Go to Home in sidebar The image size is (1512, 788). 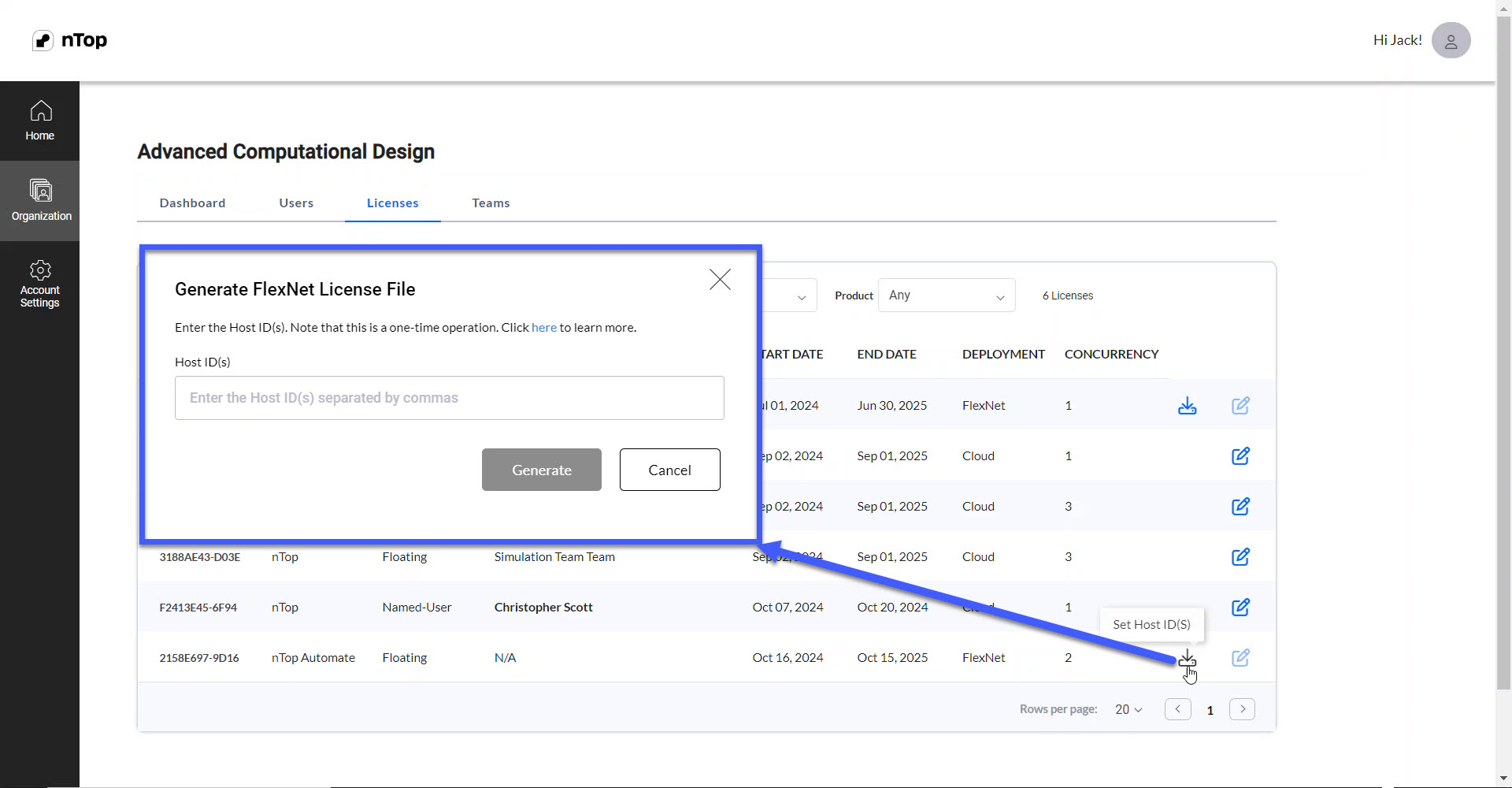39,121
